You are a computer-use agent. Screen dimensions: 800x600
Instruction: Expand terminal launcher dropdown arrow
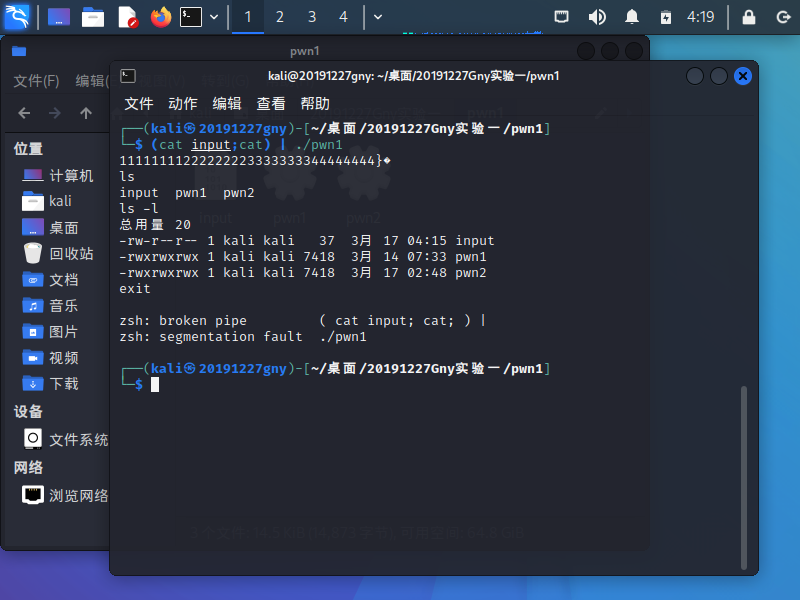pyautogui.click(x=214, y=17)
